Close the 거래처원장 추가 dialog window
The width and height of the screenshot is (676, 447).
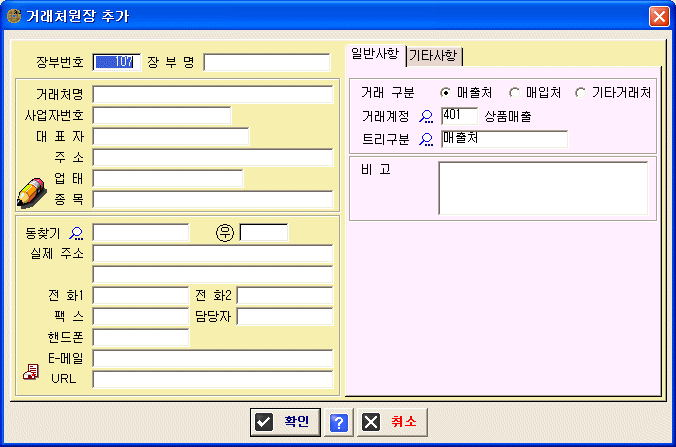pyautogui.click(x=659, y=16)
